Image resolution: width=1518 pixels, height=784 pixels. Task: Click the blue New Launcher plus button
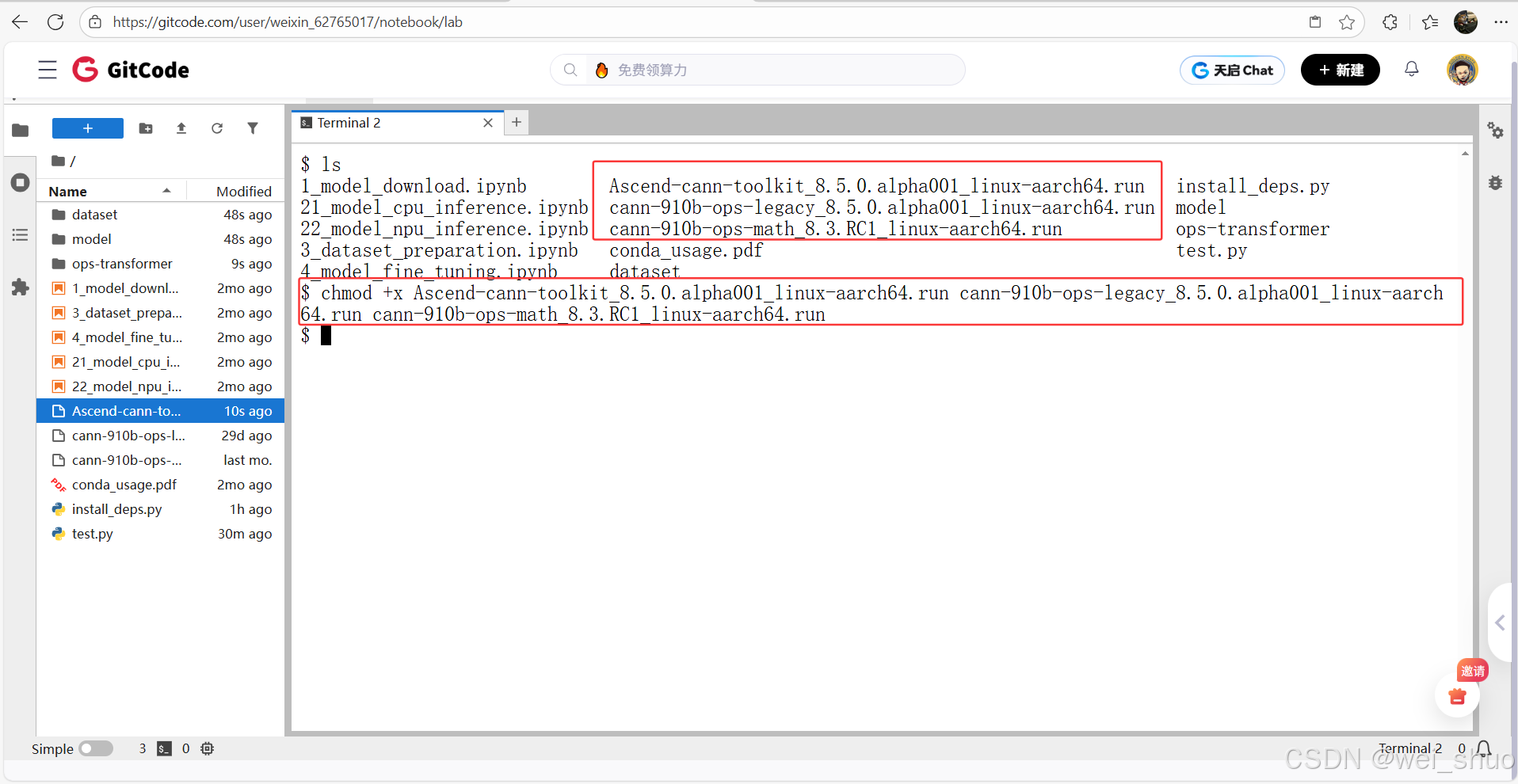[x=88, y=128]
